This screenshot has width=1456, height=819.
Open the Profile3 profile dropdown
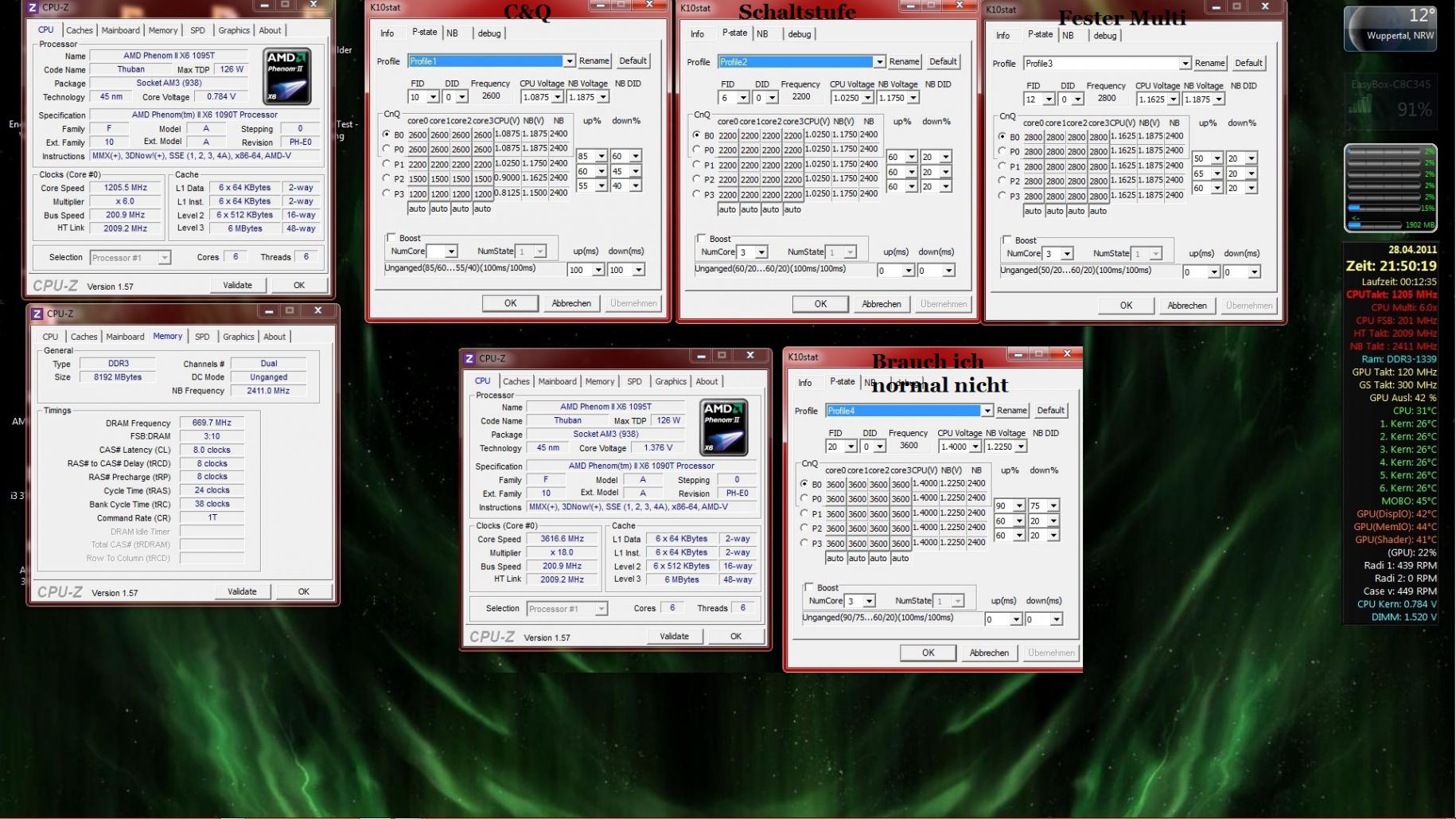point(1185,64)
